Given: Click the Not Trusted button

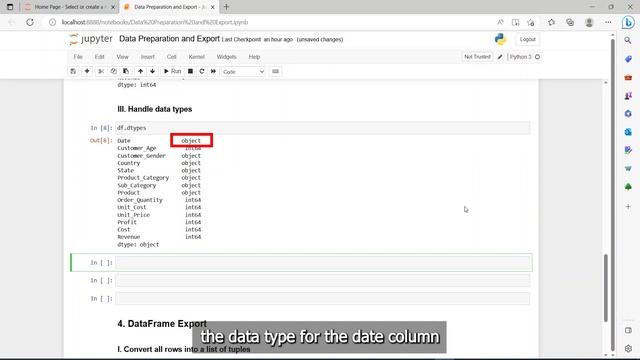Looking at the screenshot, I should [477, 57].
